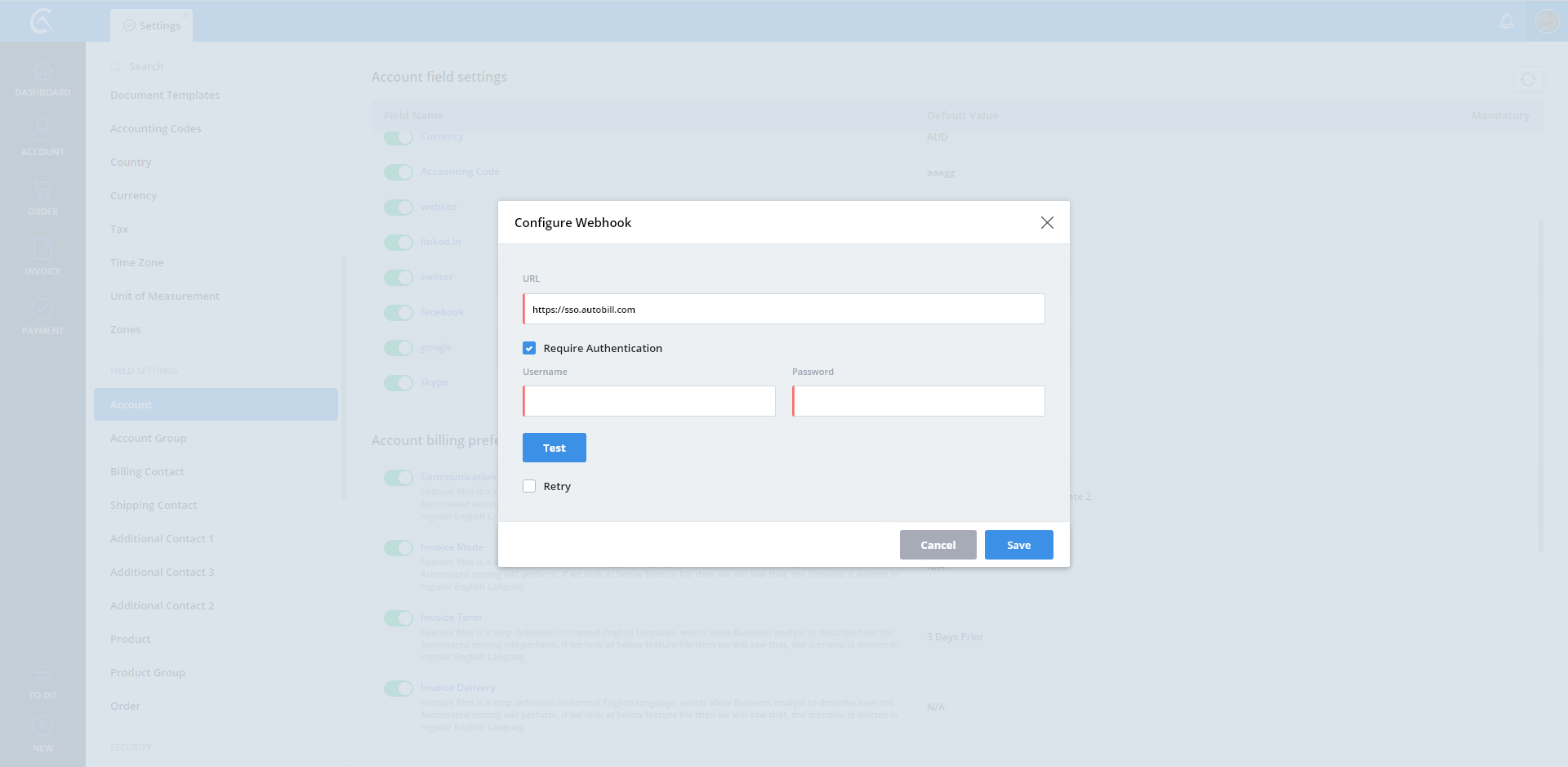This screenshot has height=767, width=1568.
Task: Open the Order cart icon
Action: click(x=42, y=191)
